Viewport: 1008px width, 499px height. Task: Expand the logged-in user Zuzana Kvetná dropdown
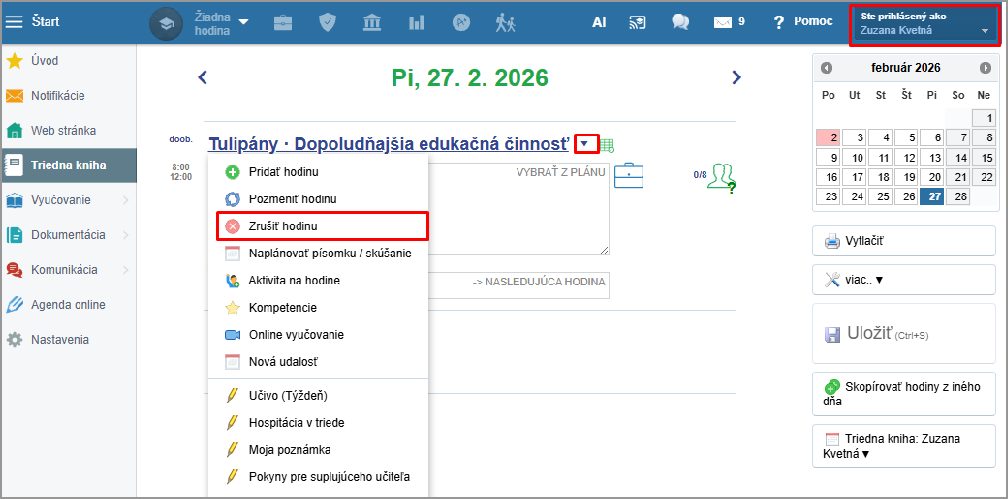coord(925,25)
